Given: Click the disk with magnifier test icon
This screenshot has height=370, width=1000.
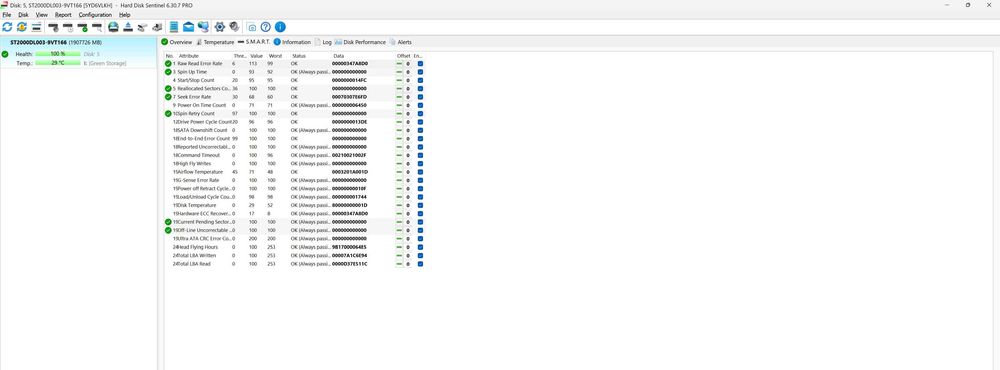Looking at the screenshot, I should pos(97,27).
